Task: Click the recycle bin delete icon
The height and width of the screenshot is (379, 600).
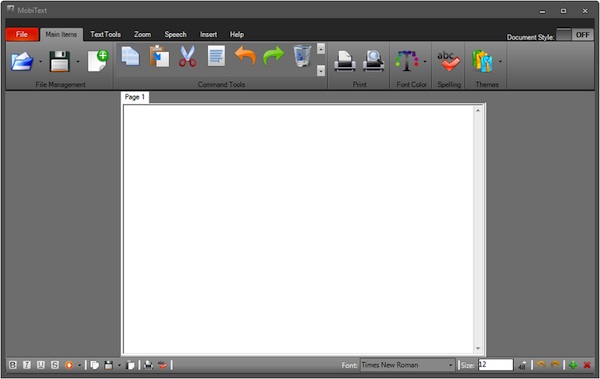Action: pos(302,56)
